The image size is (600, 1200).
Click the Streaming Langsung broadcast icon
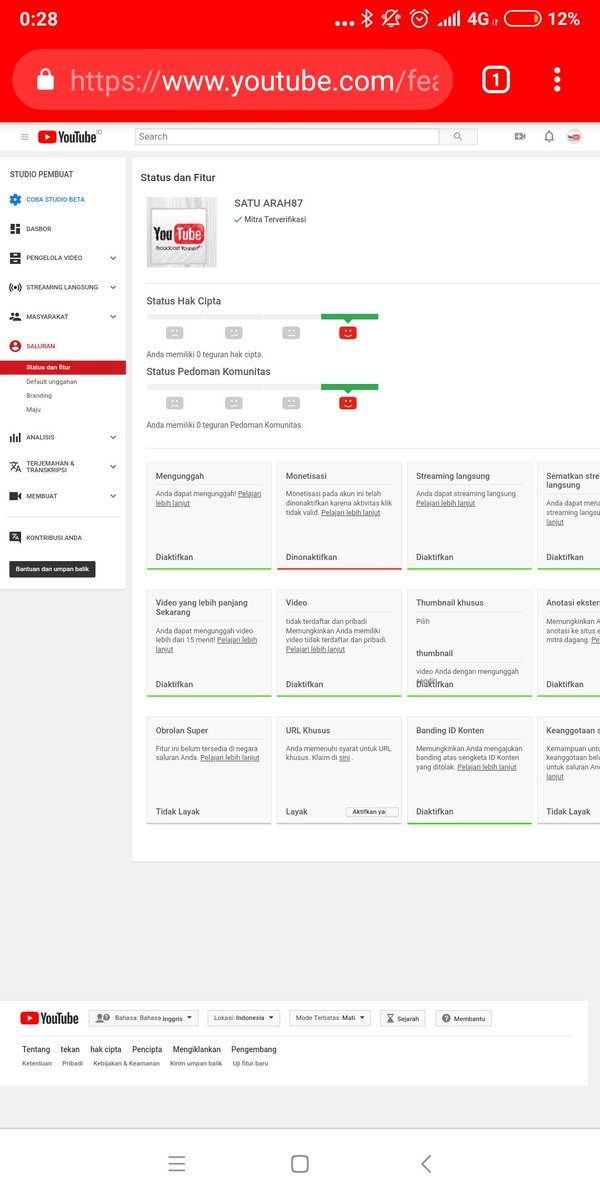pyautogui.click(x=15, y=287)
